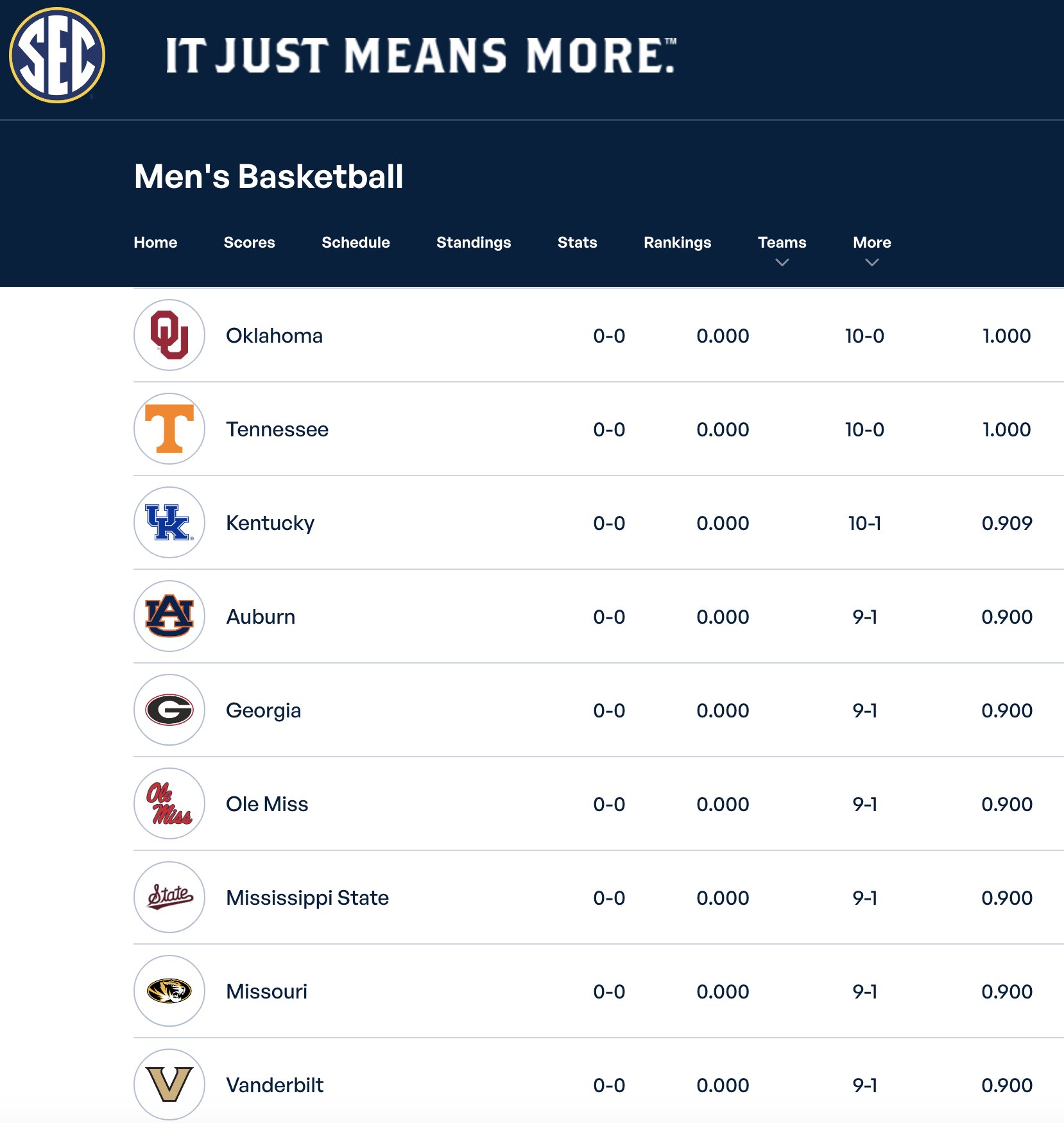The image size is (1064, 1123).
Task: Click the Kentucky UK team logo
Action: [169, 522]
